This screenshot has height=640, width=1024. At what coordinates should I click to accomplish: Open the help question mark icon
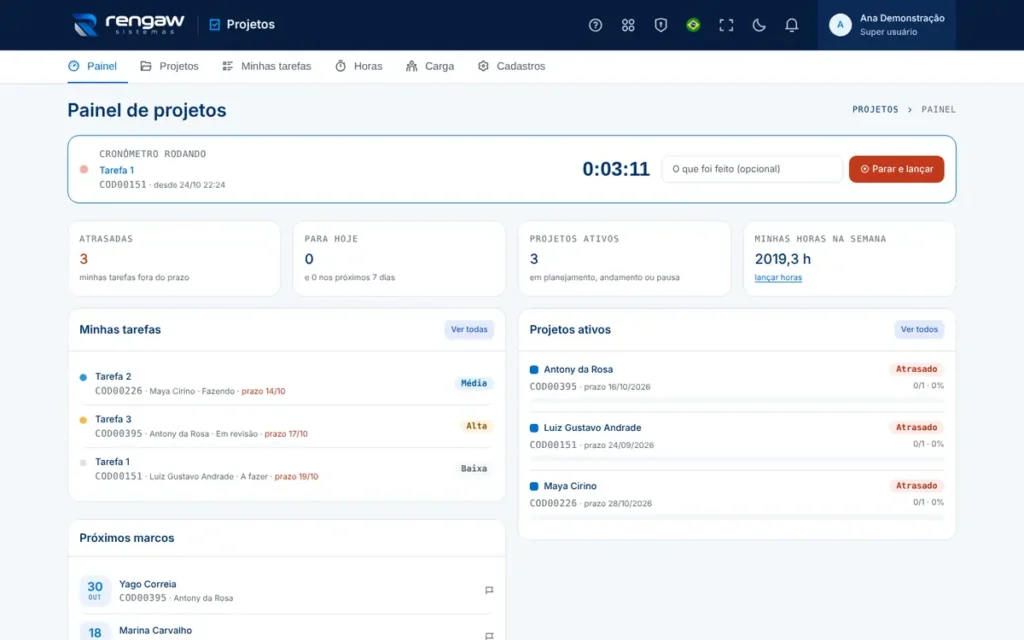coord(595,25)
